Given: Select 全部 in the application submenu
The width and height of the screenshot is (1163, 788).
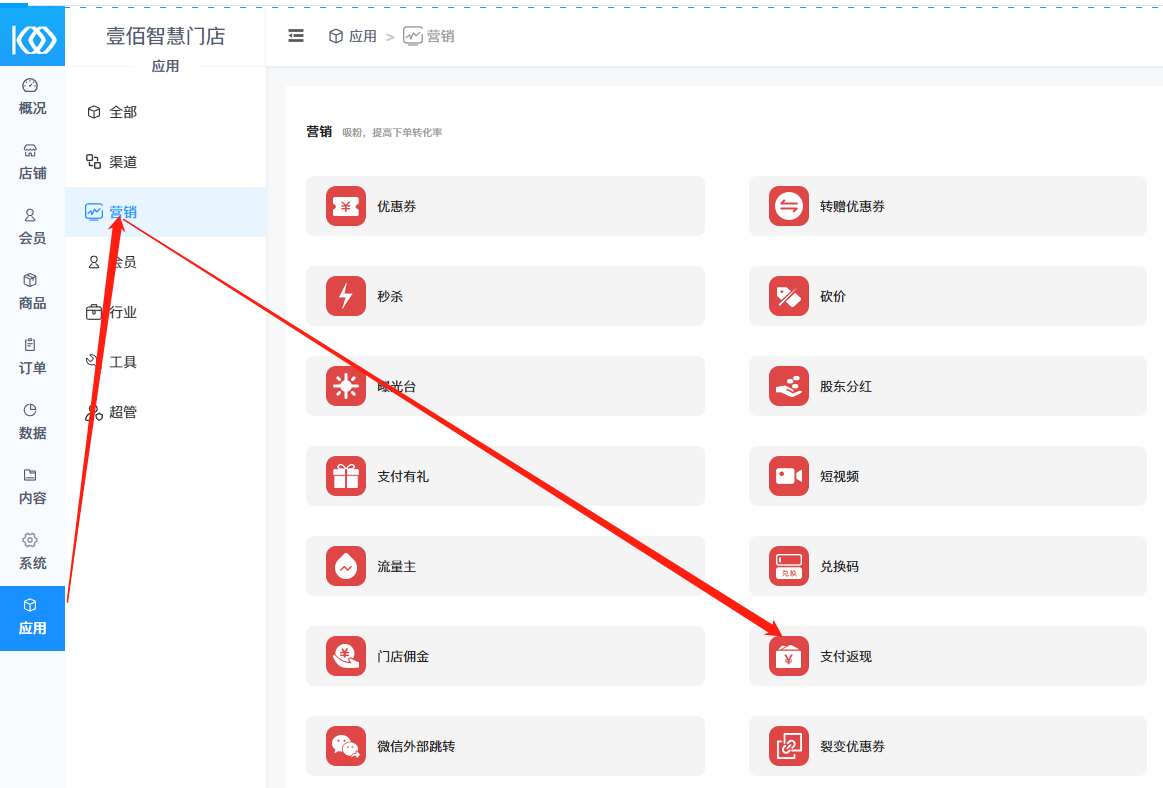Looking at the screenshot, I should [x=122, y=112].
